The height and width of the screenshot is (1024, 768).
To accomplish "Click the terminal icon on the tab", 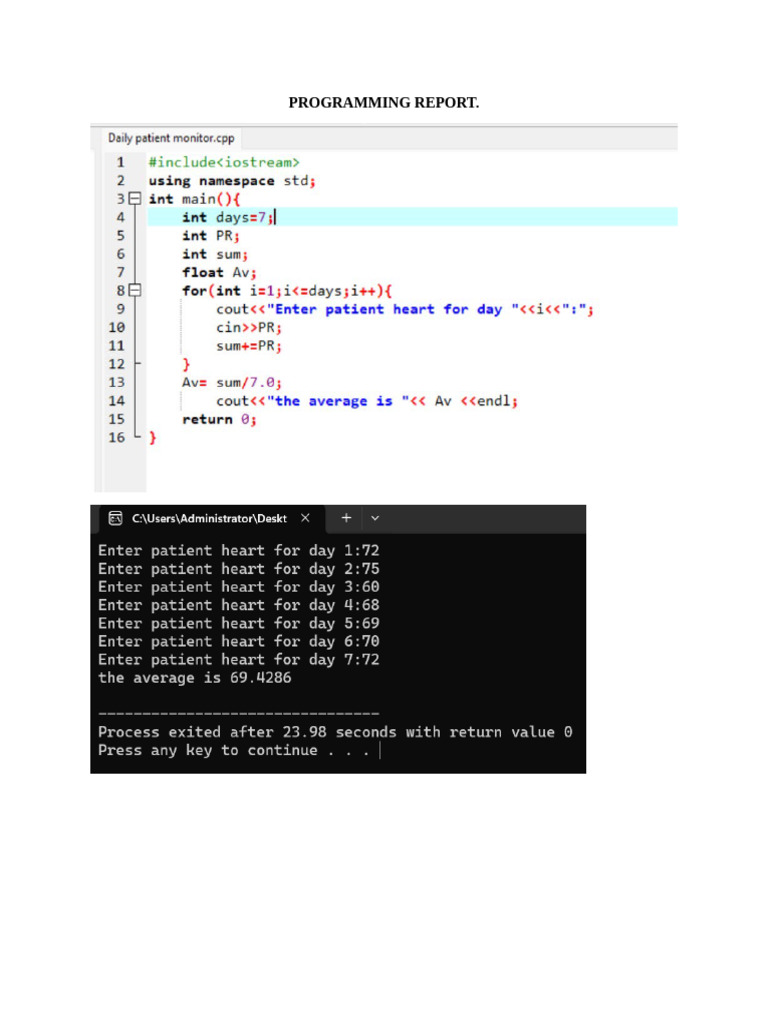I will click(116, 519).
